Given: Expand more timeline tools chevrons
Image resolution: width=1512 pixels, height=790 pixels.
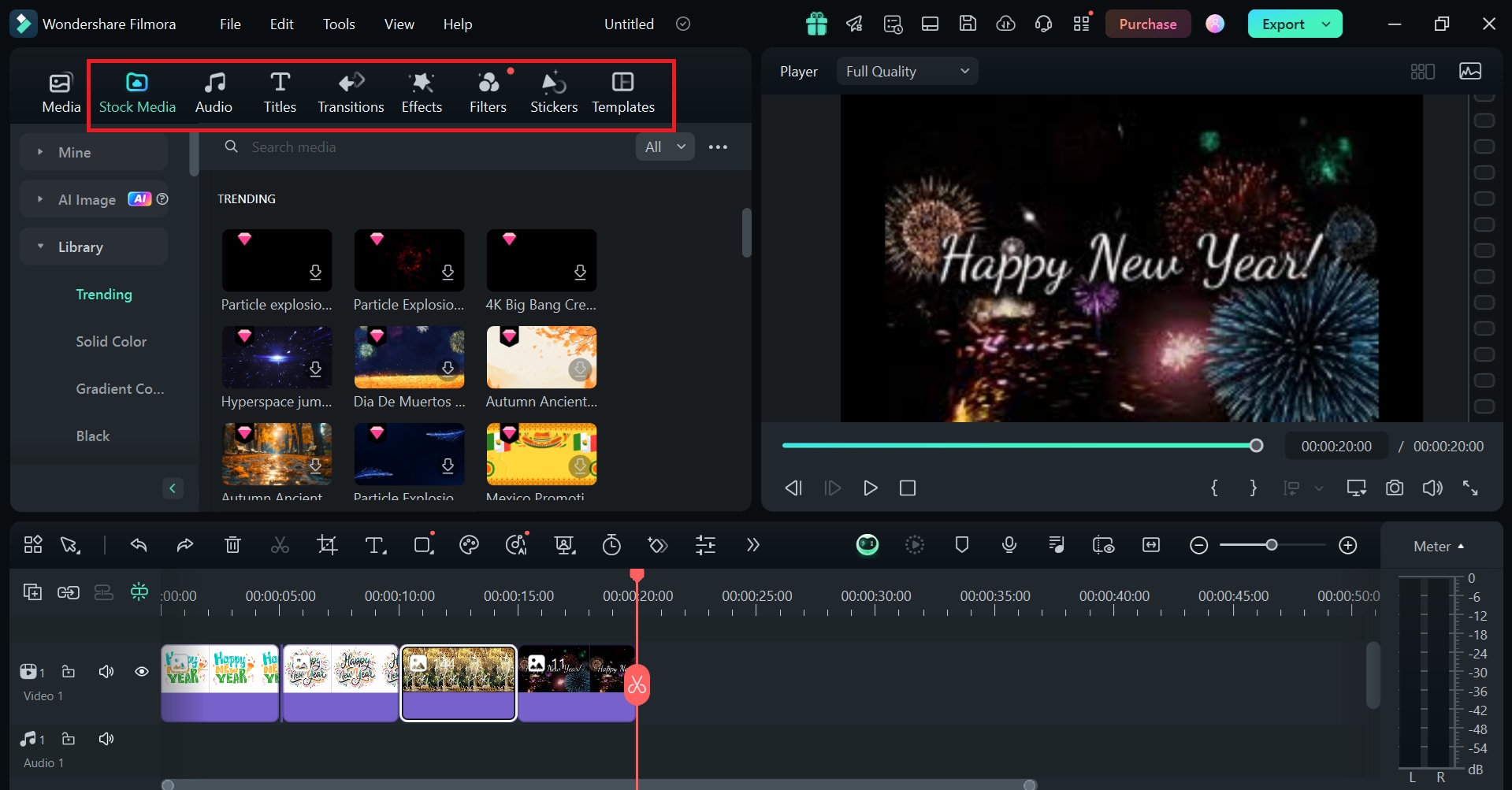Looking at the screenshot, I should (x=753, y=545).
